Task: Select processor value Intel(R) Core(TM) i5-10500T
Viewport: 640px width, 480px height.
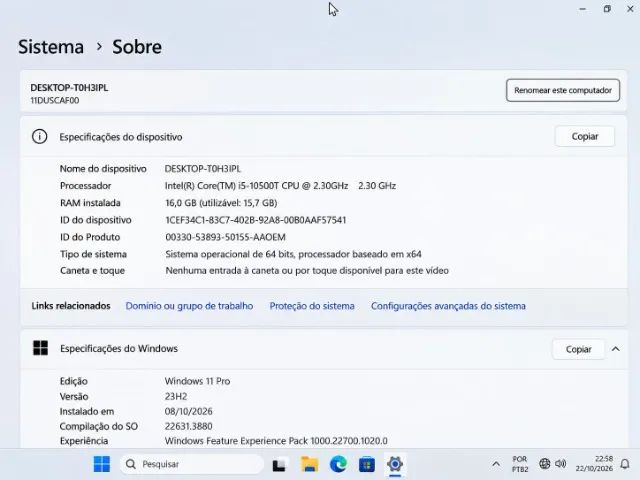Action: (280, 186)
